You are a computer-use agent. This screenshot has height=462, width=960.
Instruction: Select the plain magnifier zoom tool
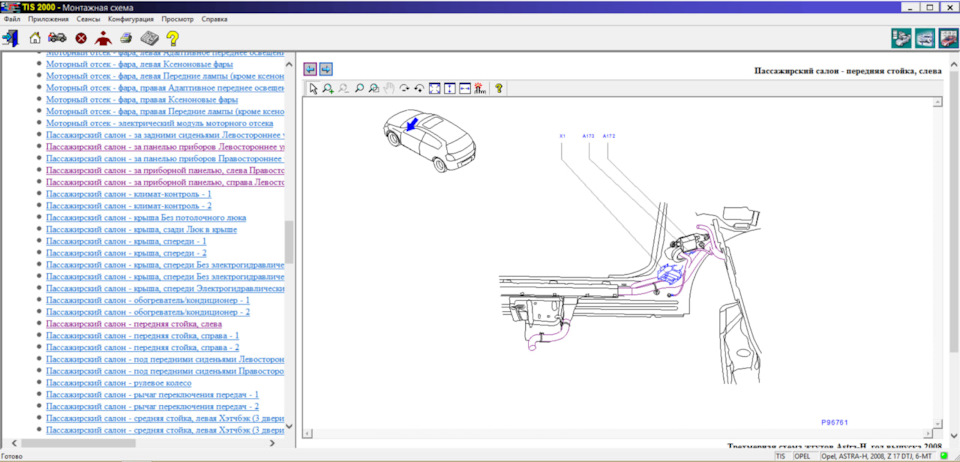[x=359, y=88]
